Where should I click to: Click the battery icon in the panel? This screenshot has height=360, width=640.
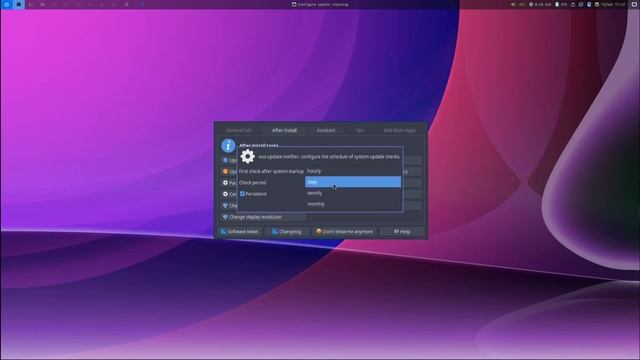click(x=557, y=4)
